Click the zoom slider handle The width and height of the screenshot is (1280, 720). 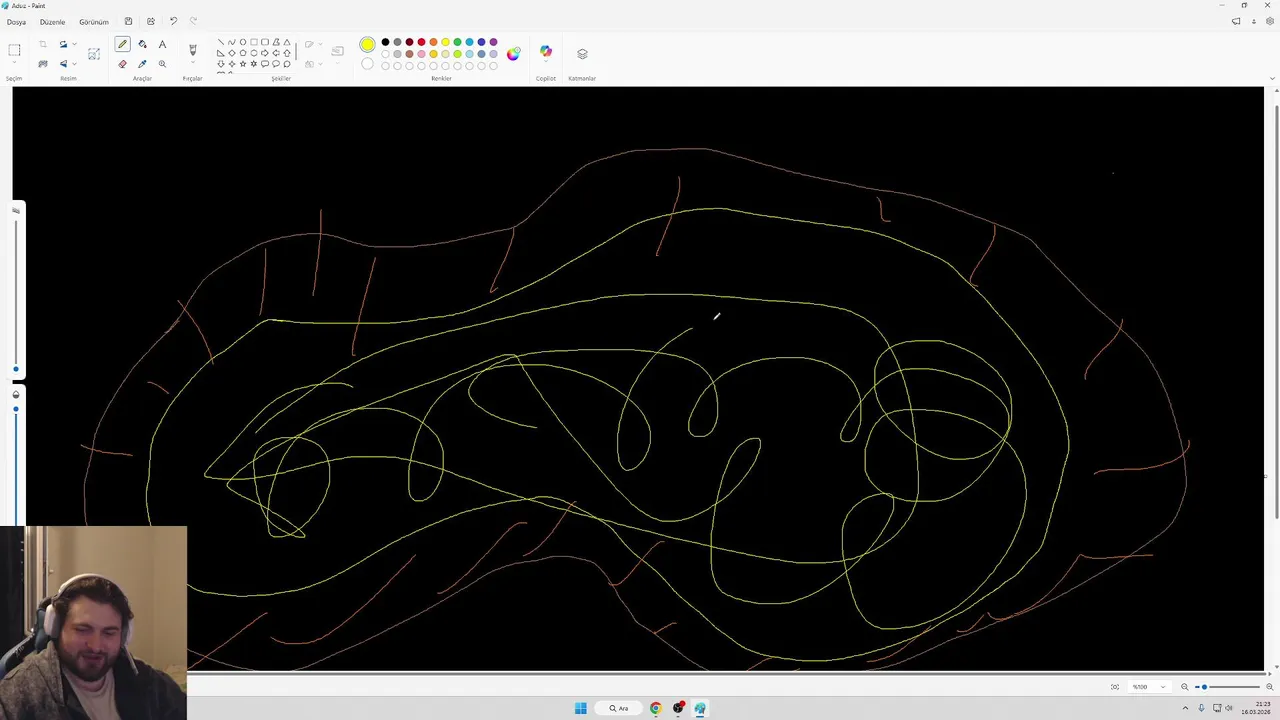(1204, 687)
